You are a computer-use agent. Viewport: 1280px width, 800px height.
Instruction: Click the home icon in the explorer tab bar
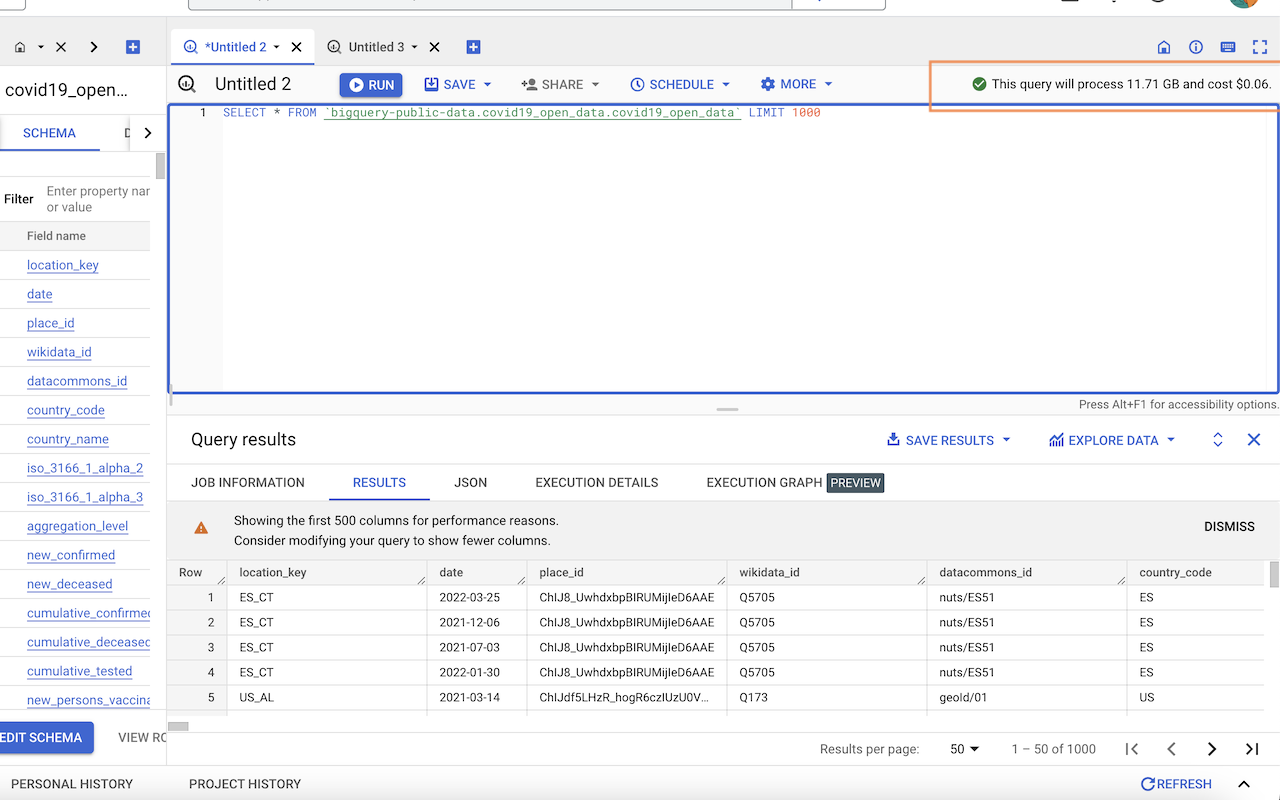pos(20,47)
